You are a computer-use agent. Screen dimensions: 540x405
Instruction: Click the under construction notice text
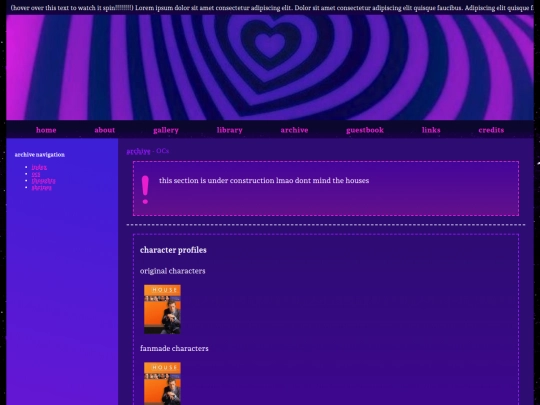click(264, 180)
